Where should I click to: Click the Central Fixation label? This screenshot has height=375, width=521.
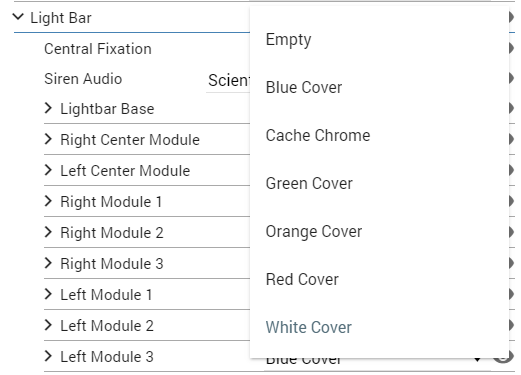98,49
